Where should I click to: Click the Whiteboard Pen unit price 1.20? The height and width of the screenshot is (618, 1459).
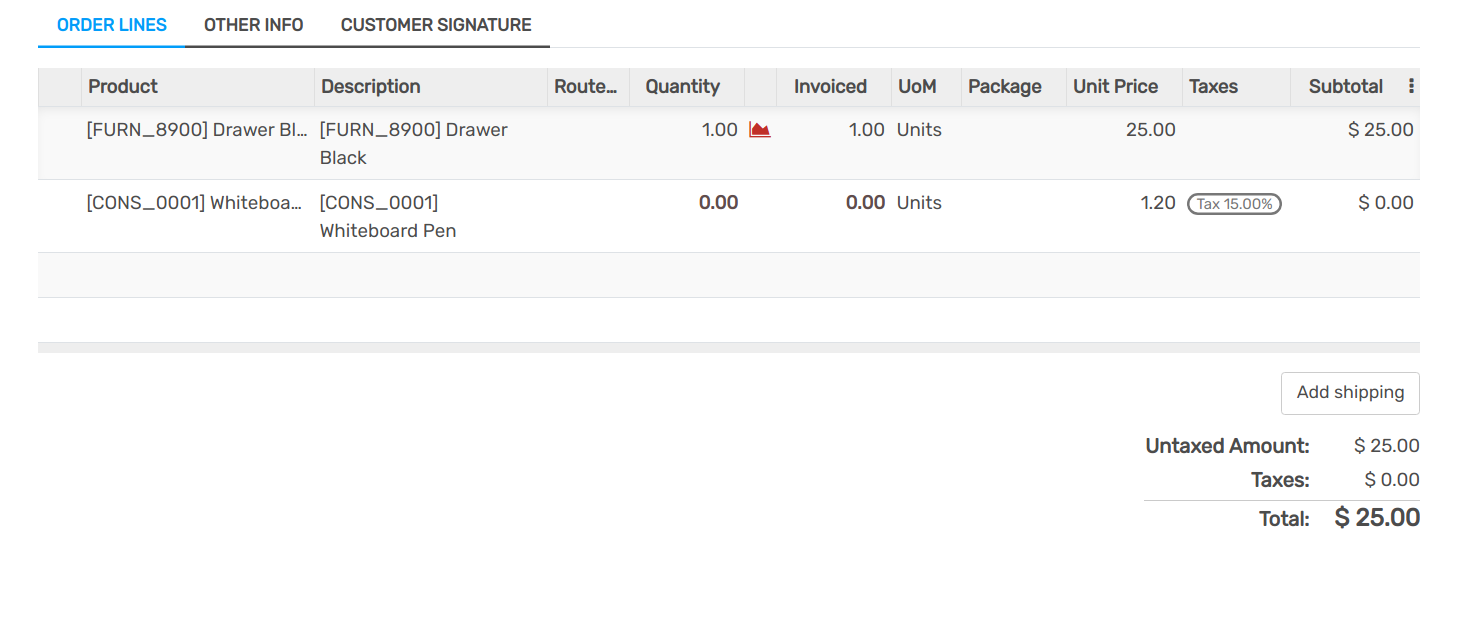pyautogui.click(x=1157, y=203)
